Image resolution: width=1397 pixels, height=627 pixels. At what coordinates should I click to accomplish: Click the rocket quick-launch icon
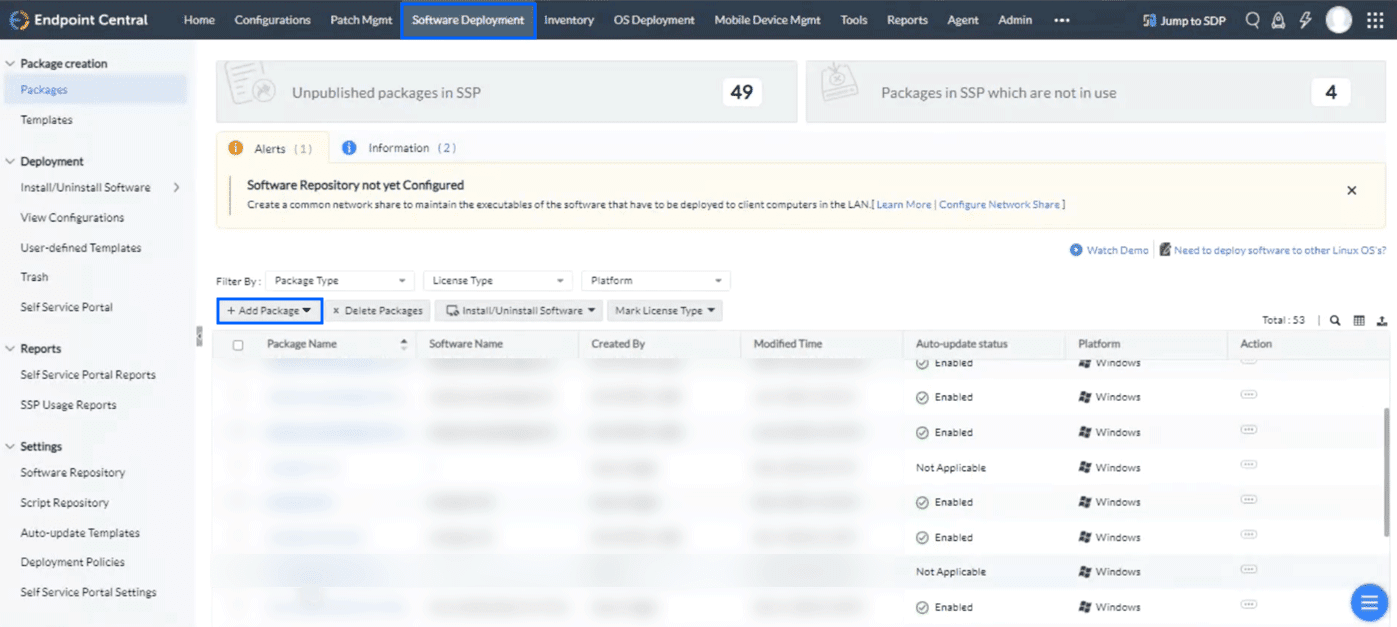(1278, 20)
